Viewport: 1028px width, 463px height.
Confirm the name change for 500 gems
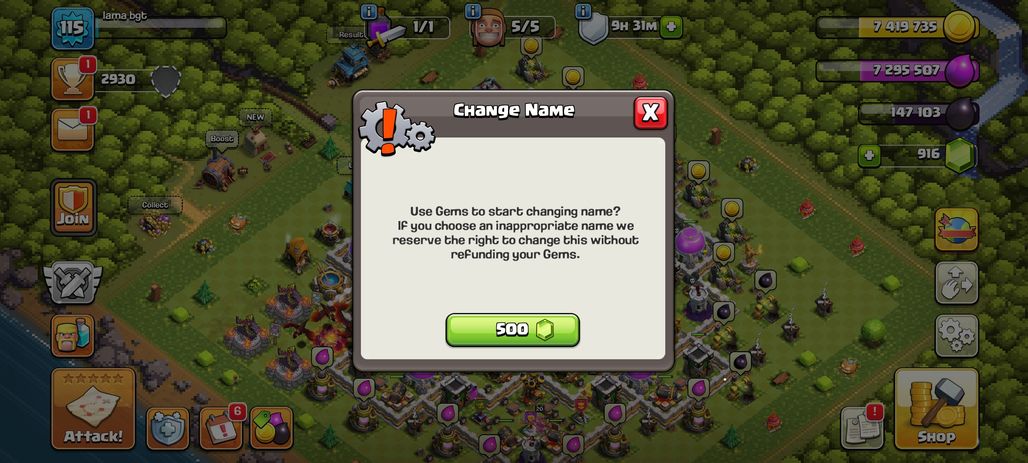pos(512,329)
